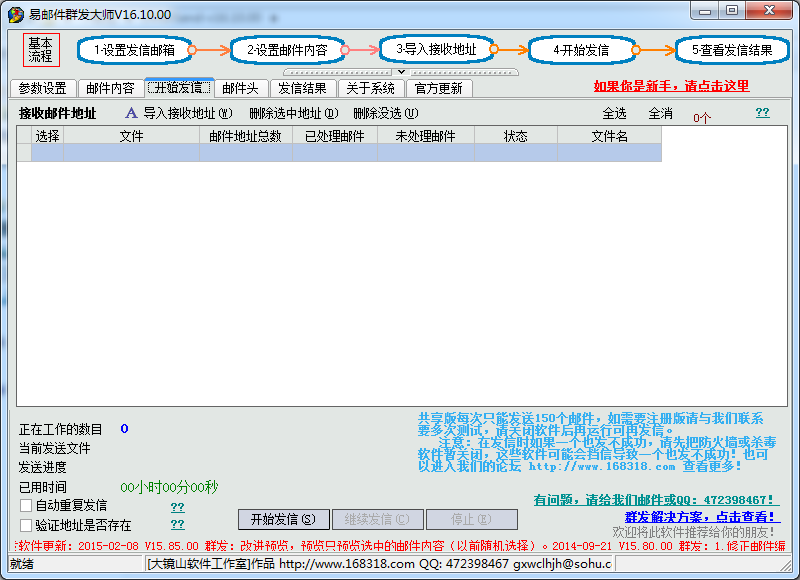Switch to the 邮件内容 tab

click(x=109, y=88)
